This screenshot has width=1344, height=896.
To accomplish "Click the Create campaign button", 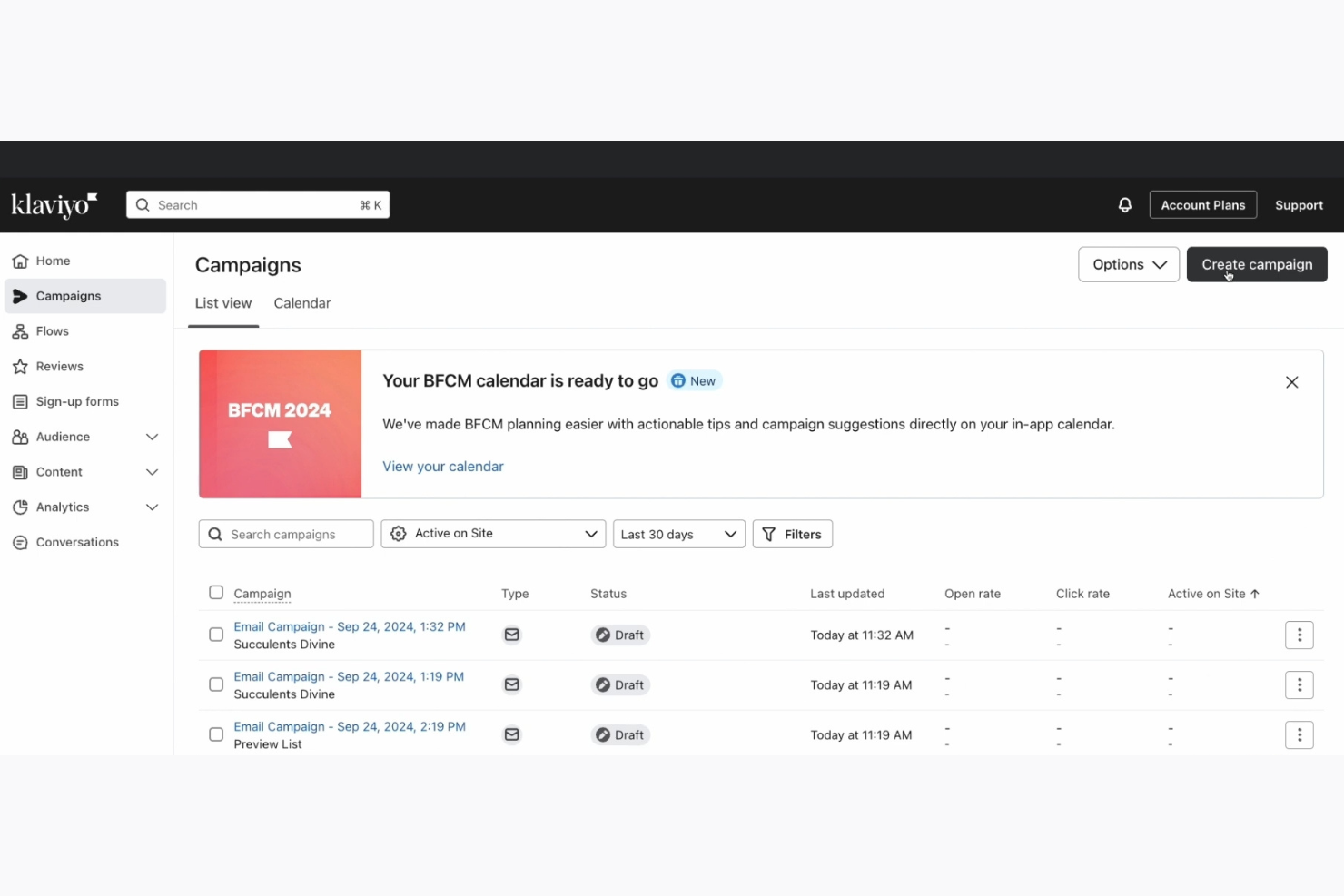I will point(1257,264).
